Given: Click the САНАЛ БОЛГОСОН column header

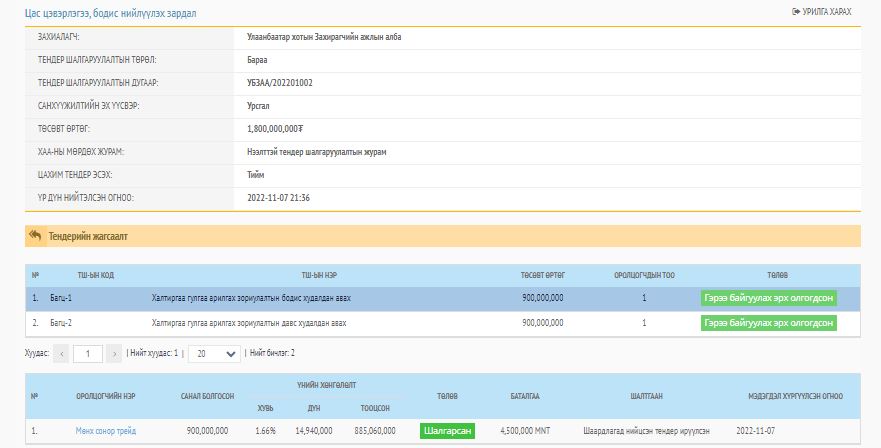Looking at the screenshot, I should pyautogui.click(x=207, y=396).
